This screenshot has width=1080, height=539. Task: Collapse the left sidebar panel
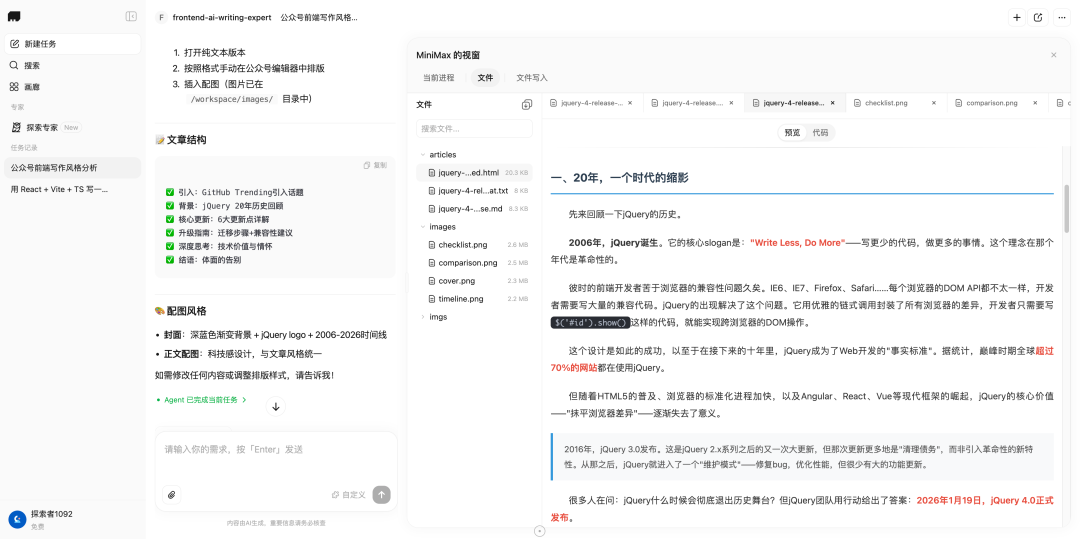coord(131,17)
